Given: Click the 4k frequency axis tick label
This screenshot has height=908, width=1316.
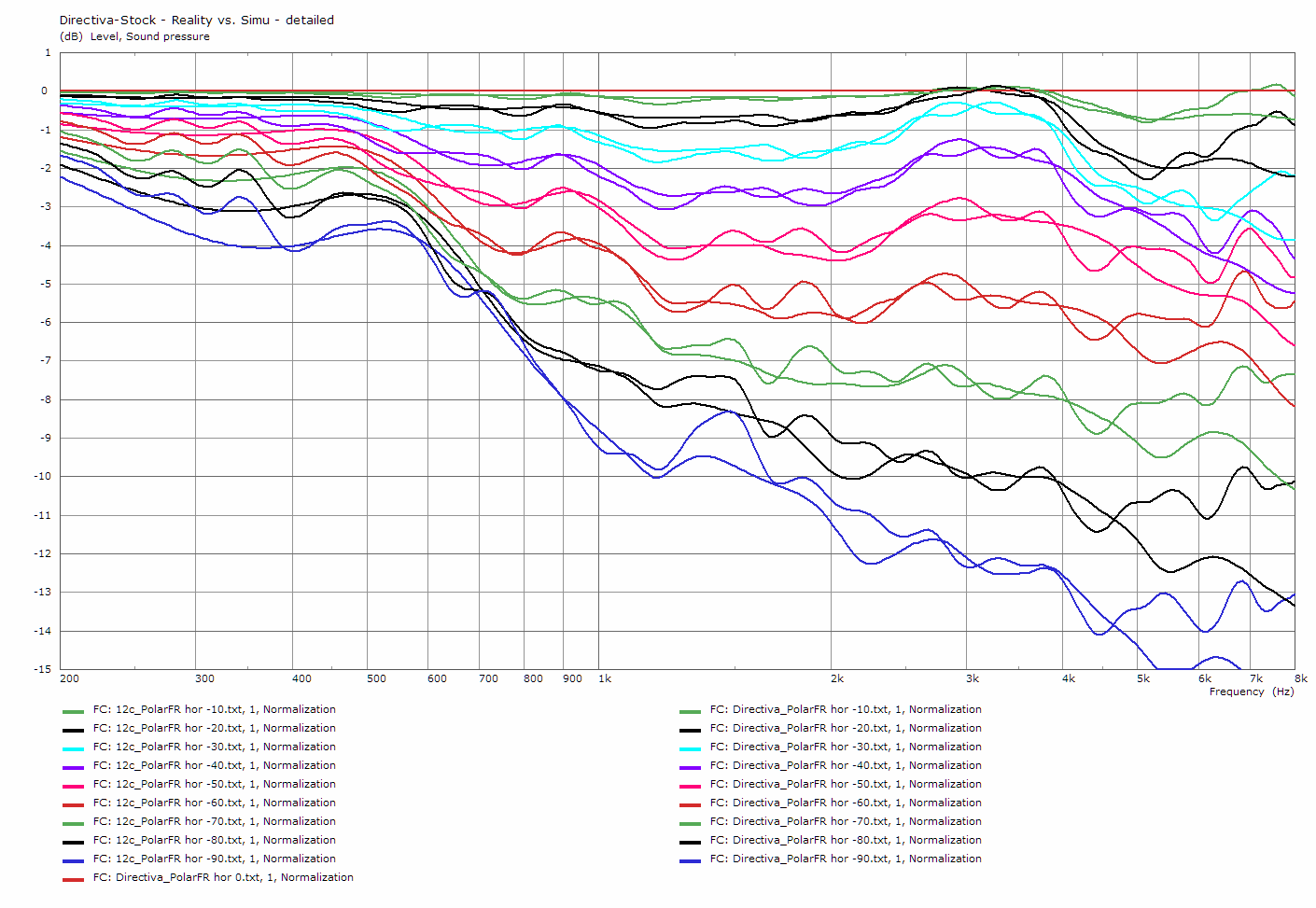Looking at the screenshot, I should (1069, 678).
